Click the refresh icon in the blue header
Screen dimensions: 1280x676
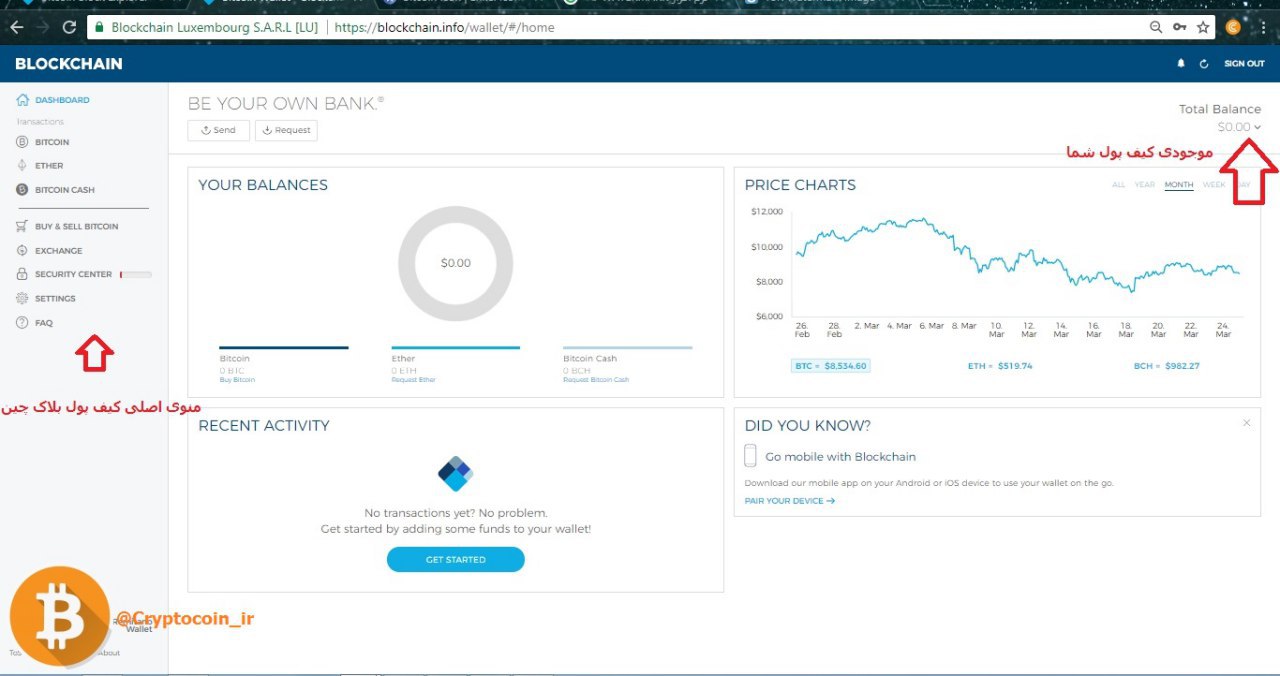coord(1204,64)
